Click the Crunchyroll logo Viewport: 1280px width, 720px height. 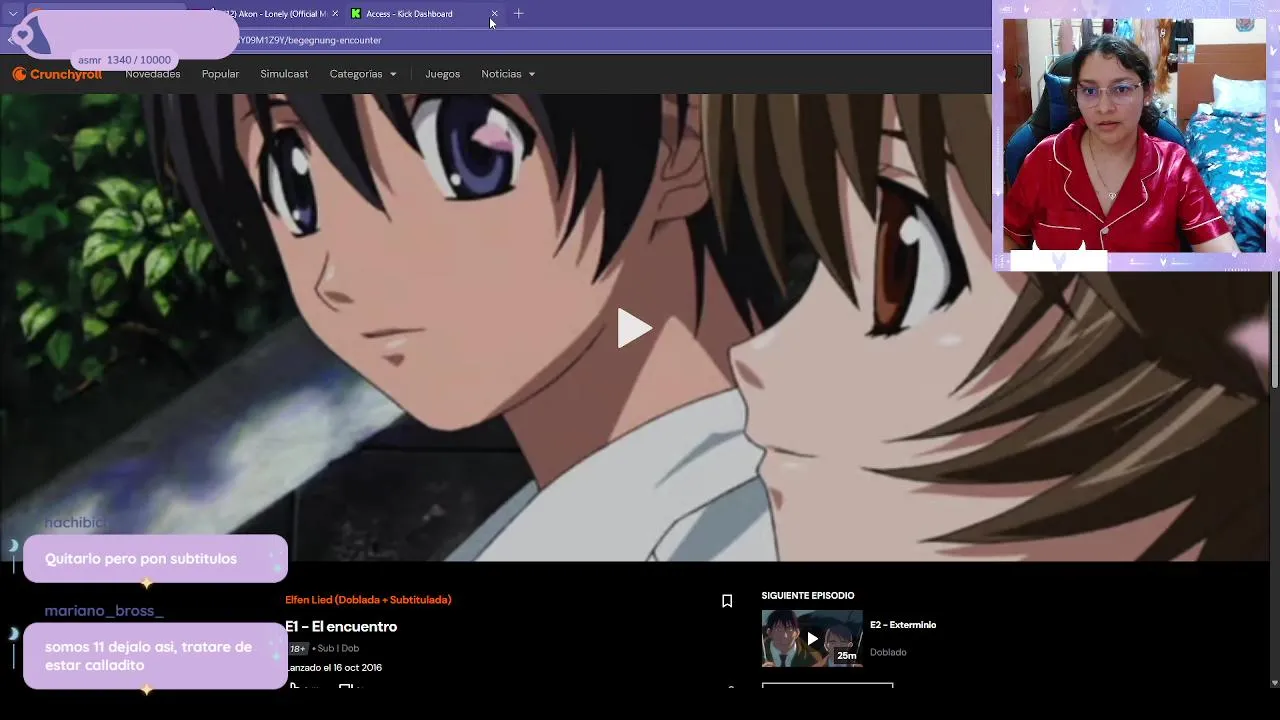(x=57, y=74)
